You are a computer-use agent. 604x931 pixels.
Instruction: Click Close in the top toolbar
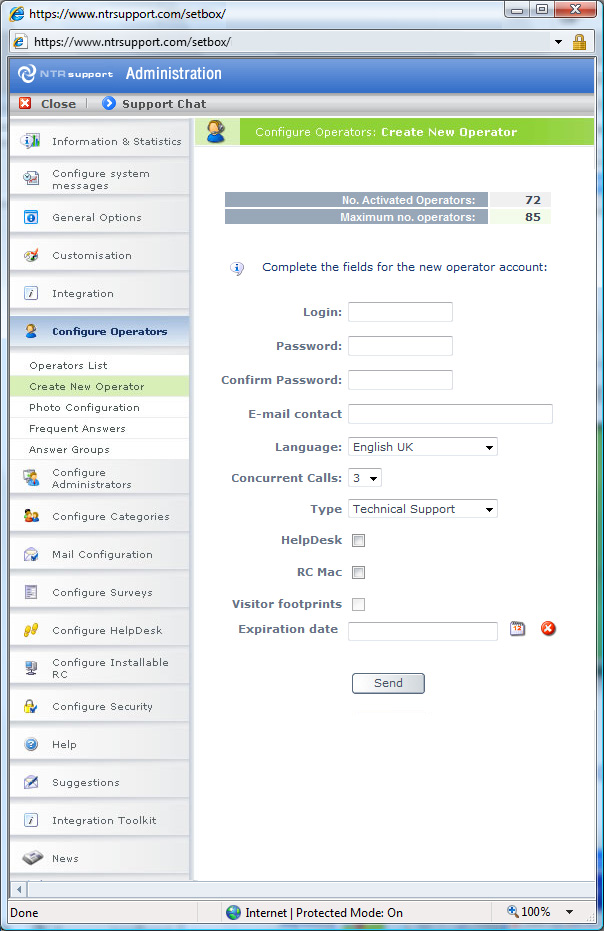coord(47,103)
